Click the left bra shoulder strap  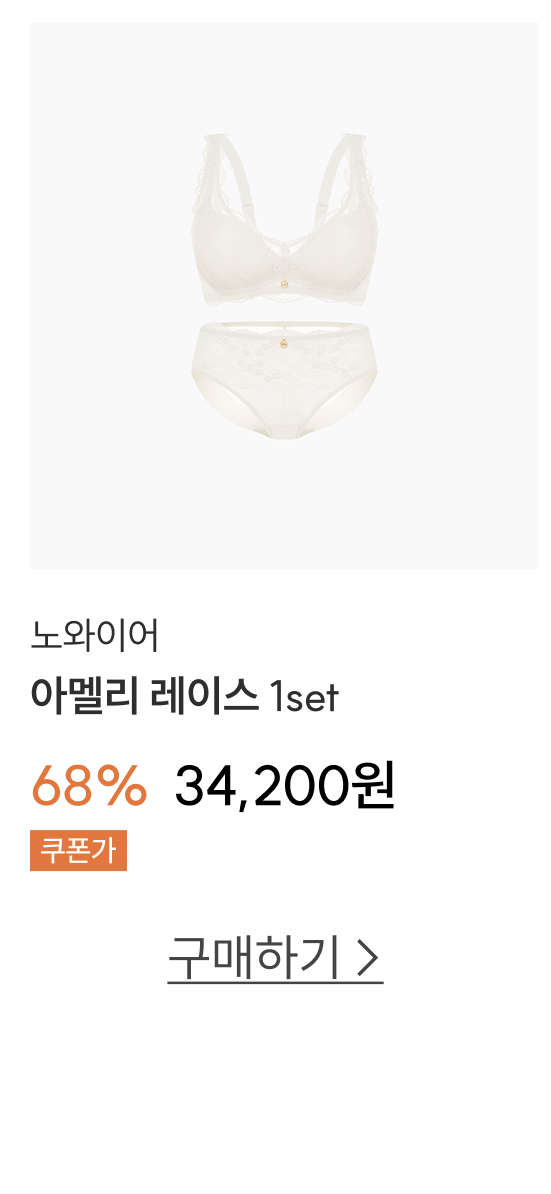[217, 174]
